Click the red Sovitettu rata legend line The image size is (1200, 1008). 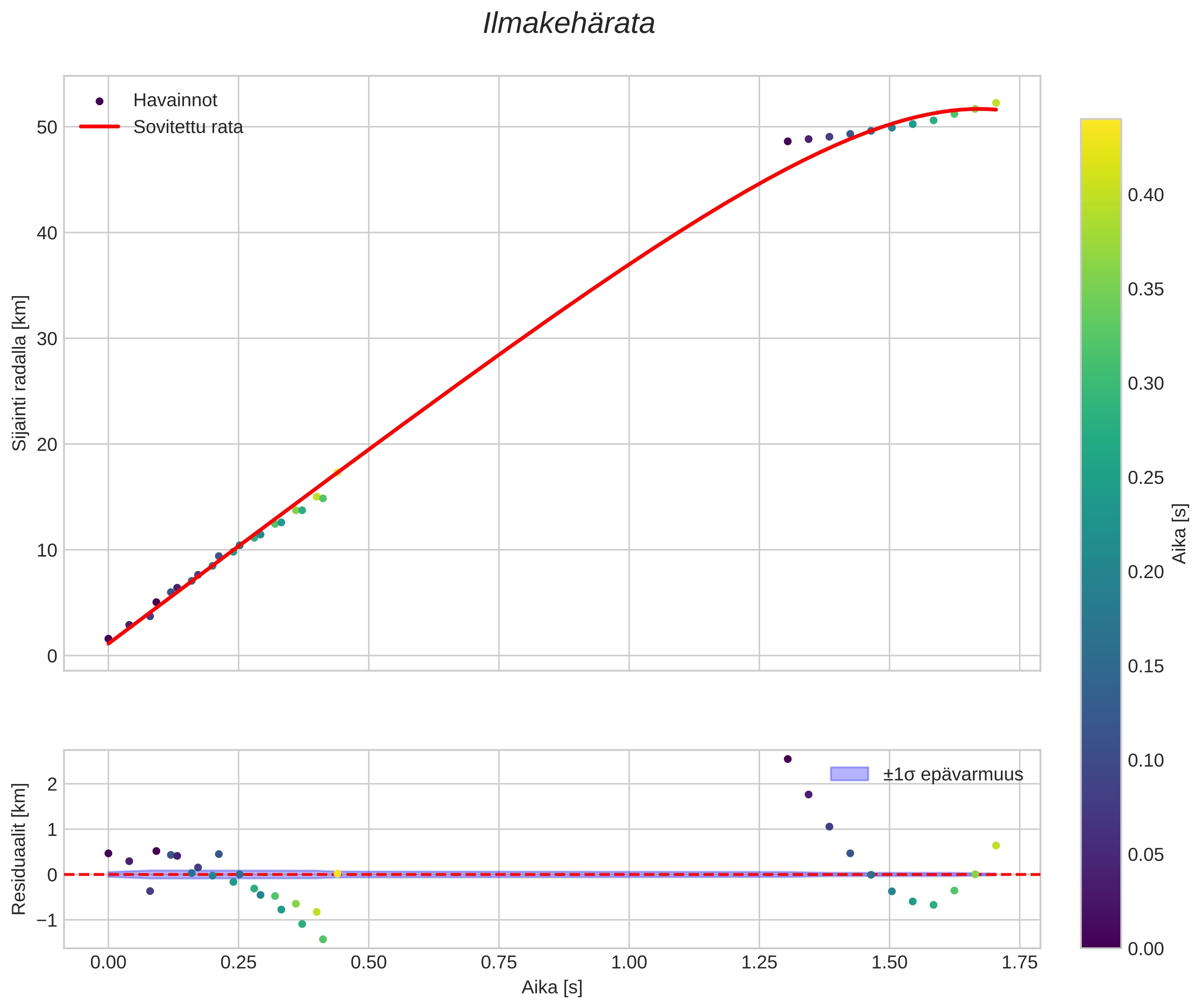pyautogui.click(x=100, y=127)
